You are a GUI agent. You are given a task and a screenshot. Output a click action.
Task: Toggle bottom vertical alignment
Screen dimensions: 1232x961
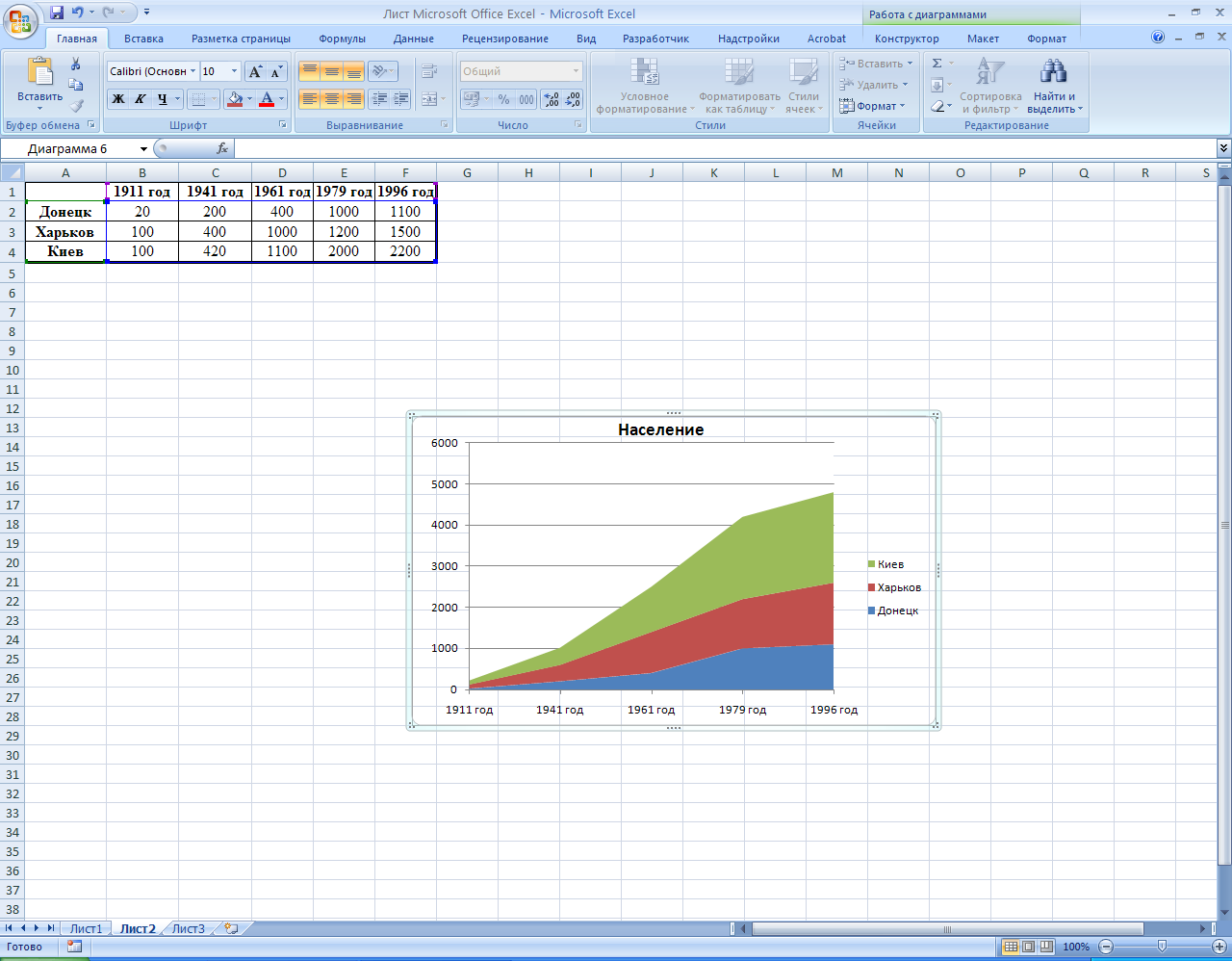[x=353, y=71]
